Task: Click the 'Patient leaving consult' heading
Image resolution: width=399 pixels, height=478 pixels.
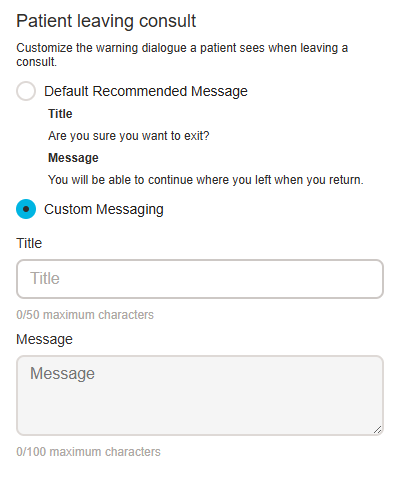Action: 106,21
